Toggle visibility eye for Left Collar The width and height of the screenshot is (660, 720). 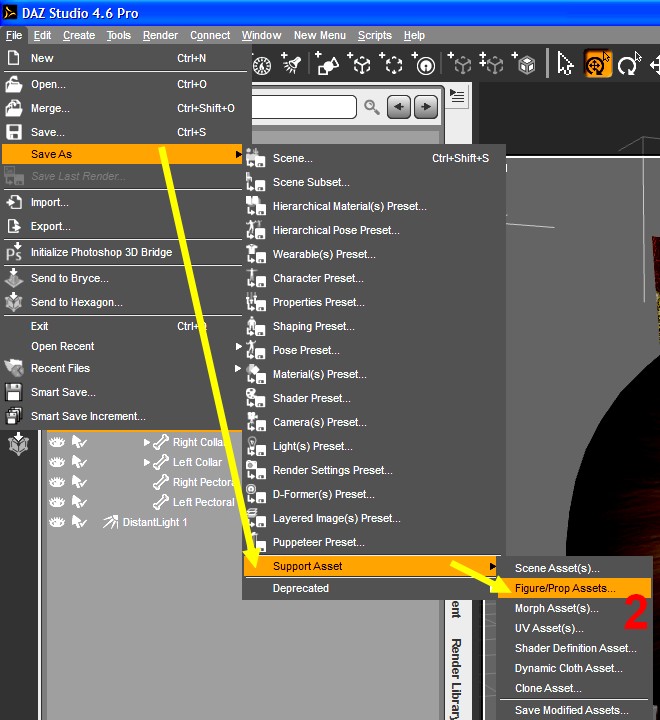[57, 462]
